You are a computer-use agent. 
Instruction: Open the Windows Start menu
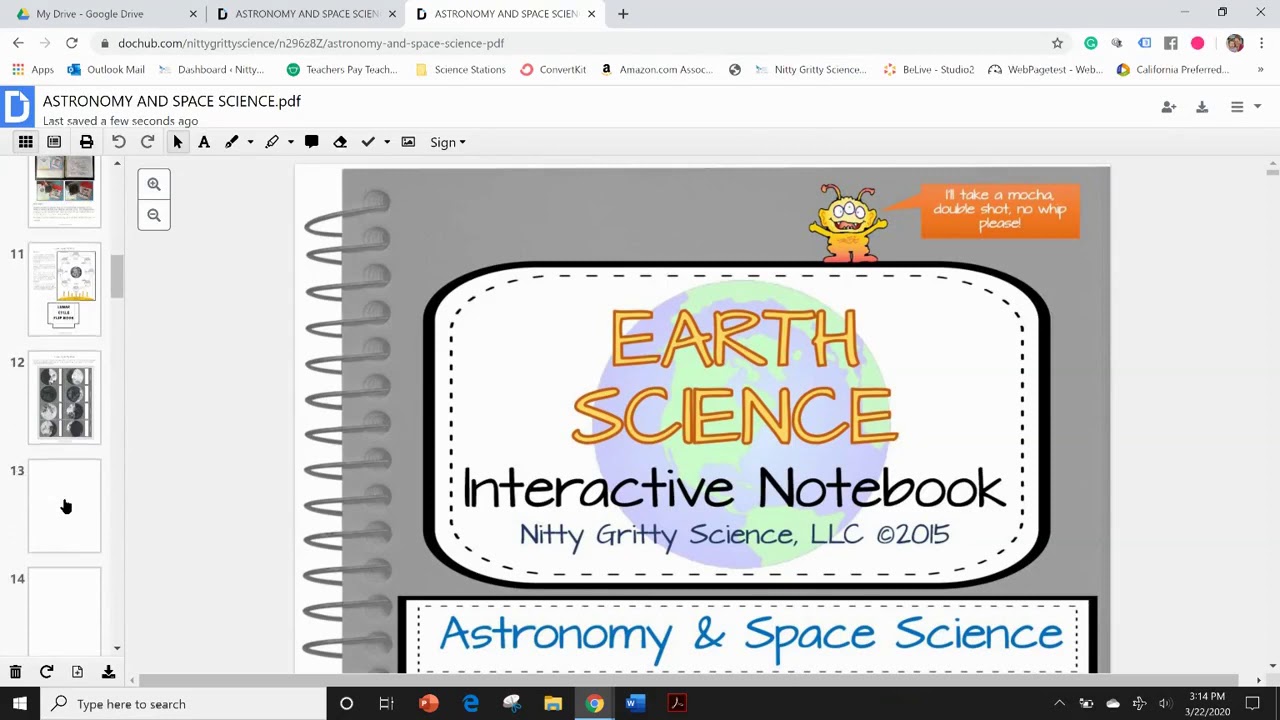tap(20, 704)
